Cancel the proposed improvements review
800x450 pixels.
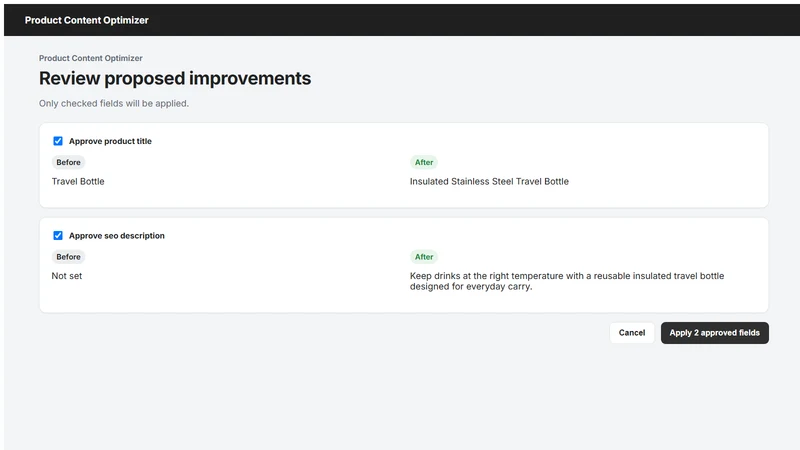coord(632,333)
